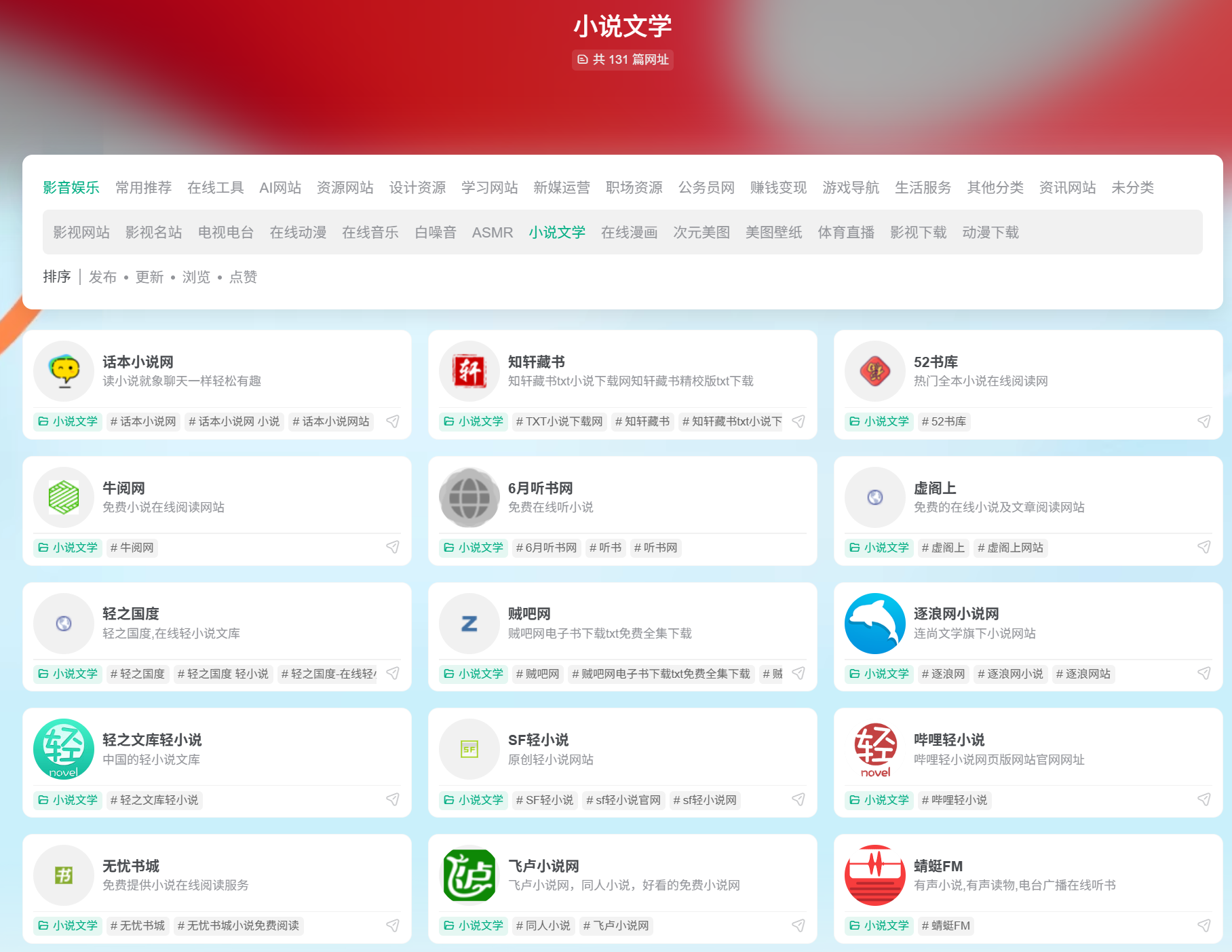1232x952 pixels.
Task: Click the 轻之文库轻小说 novel logo
Action: (x=64, y=749)
